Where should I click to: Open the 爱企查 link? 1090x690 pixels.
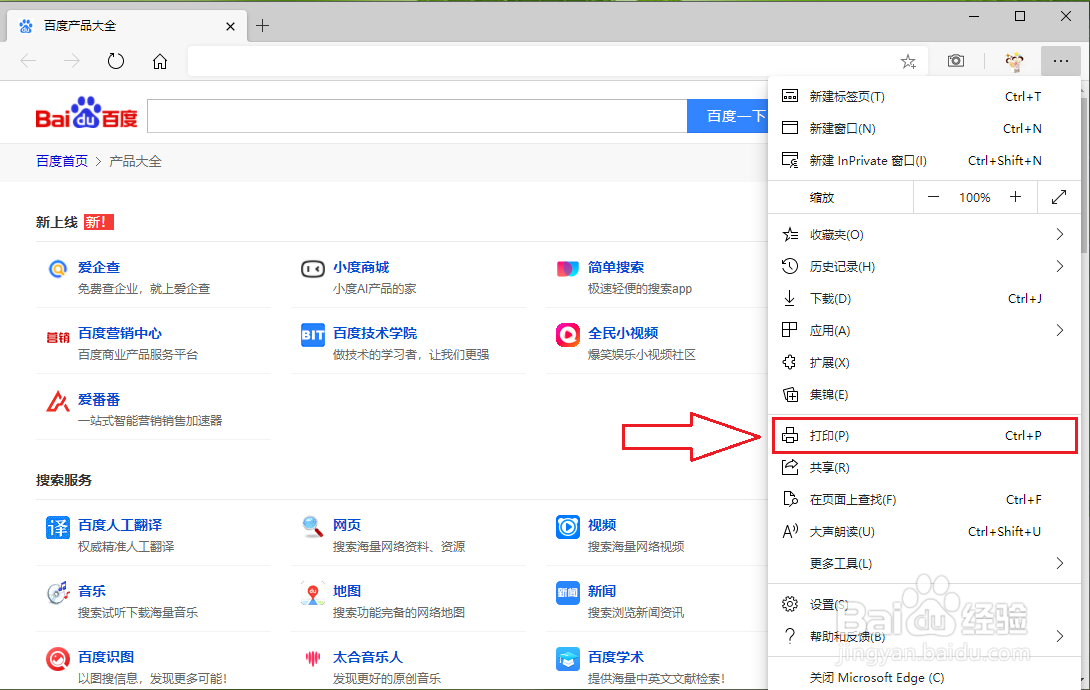[99, 268]
